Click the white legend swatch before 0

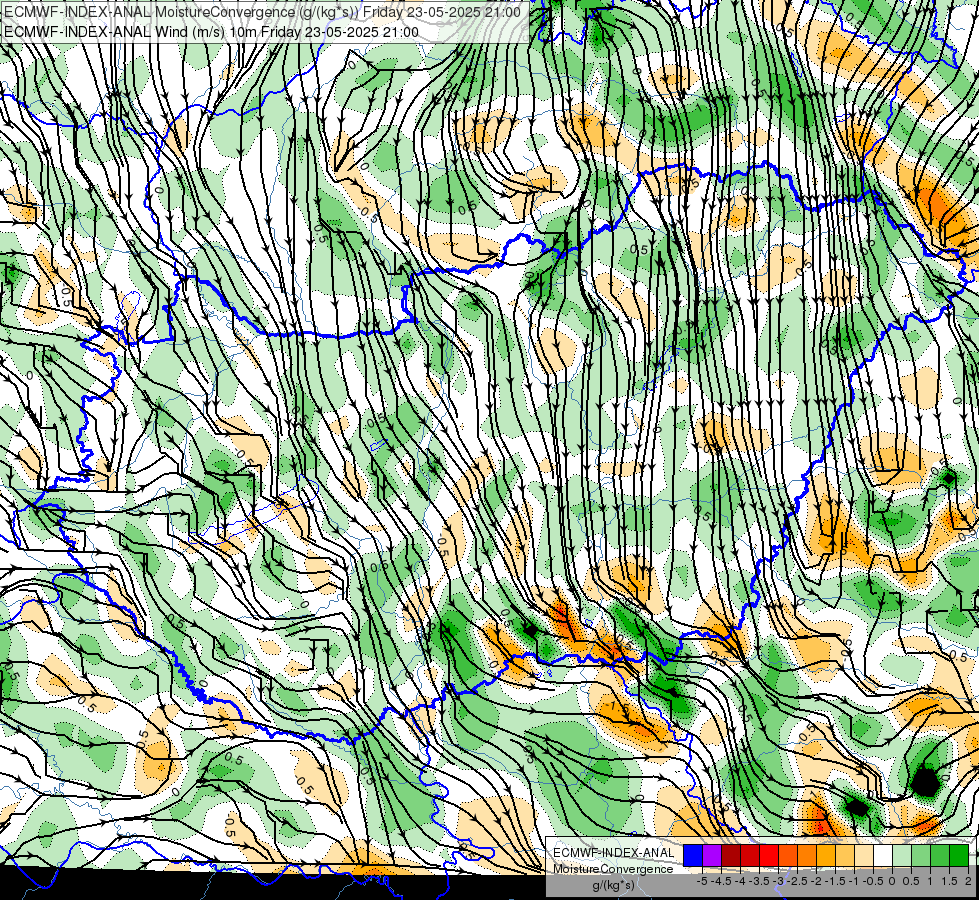883,855
